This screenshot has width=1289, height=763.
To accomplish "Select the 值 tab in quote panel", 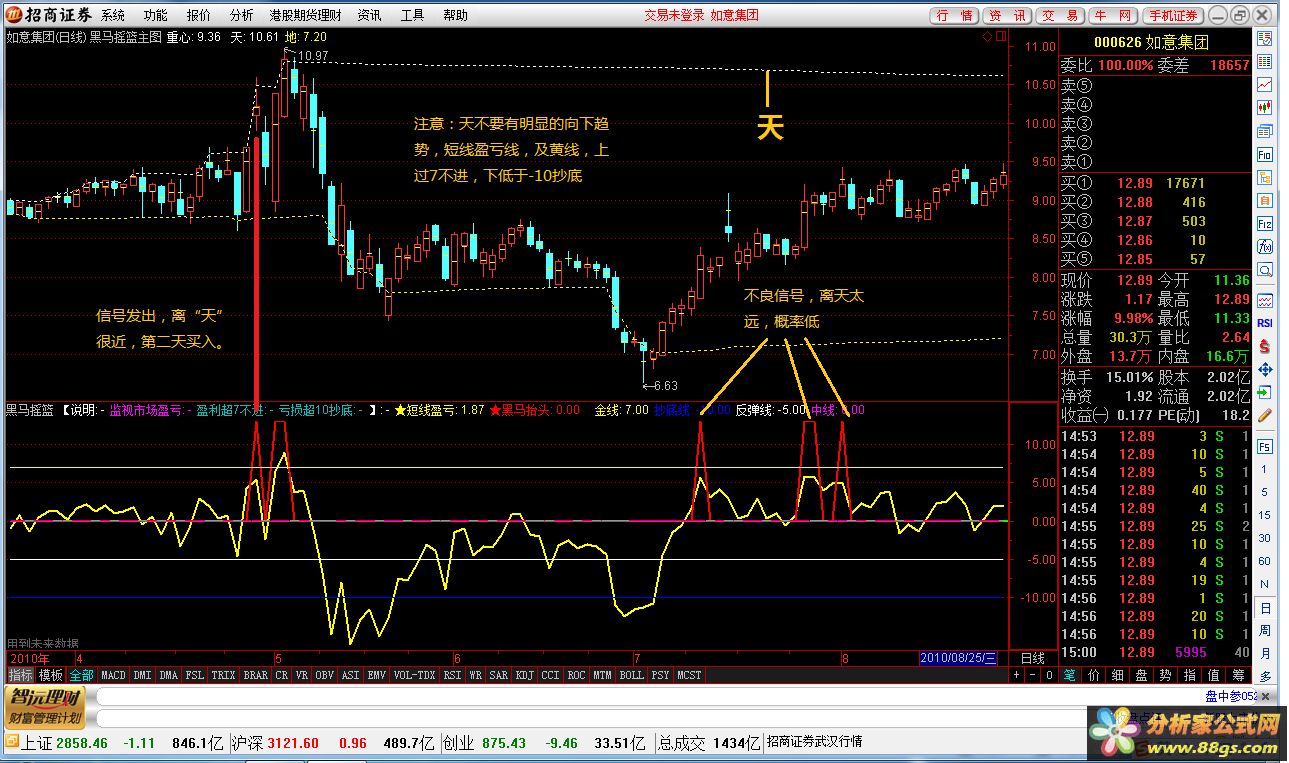I will pyautogui.click(x=1213, y=675).
